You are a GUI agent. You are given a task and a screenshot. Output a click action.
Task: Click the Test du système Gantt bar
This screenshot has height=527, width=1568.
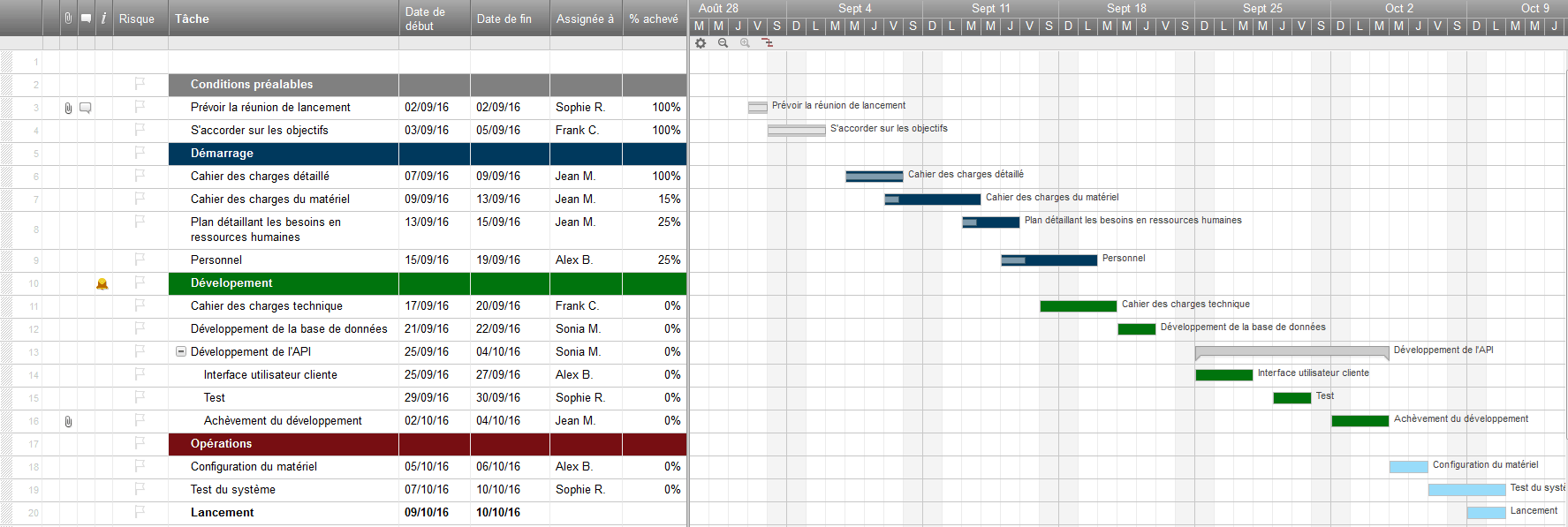[1466, 490]
